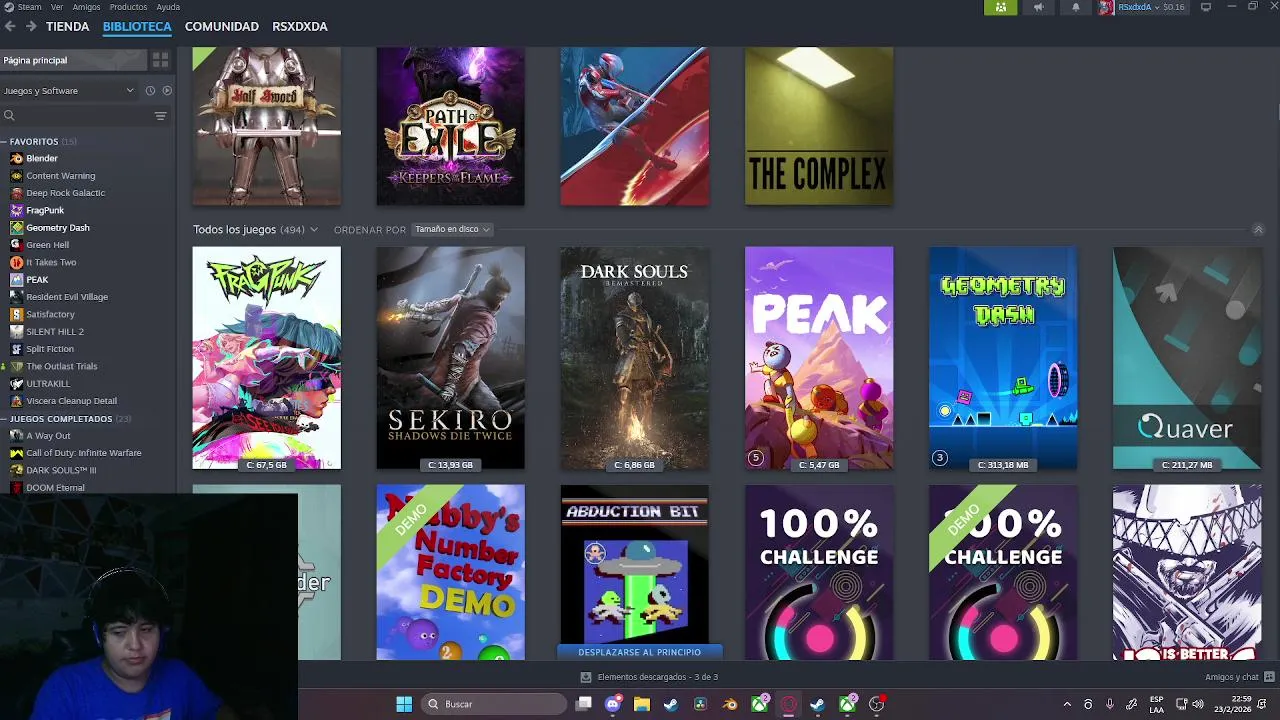Open the Half Sword game cover
1280x720 pixels.
(266, 126)
